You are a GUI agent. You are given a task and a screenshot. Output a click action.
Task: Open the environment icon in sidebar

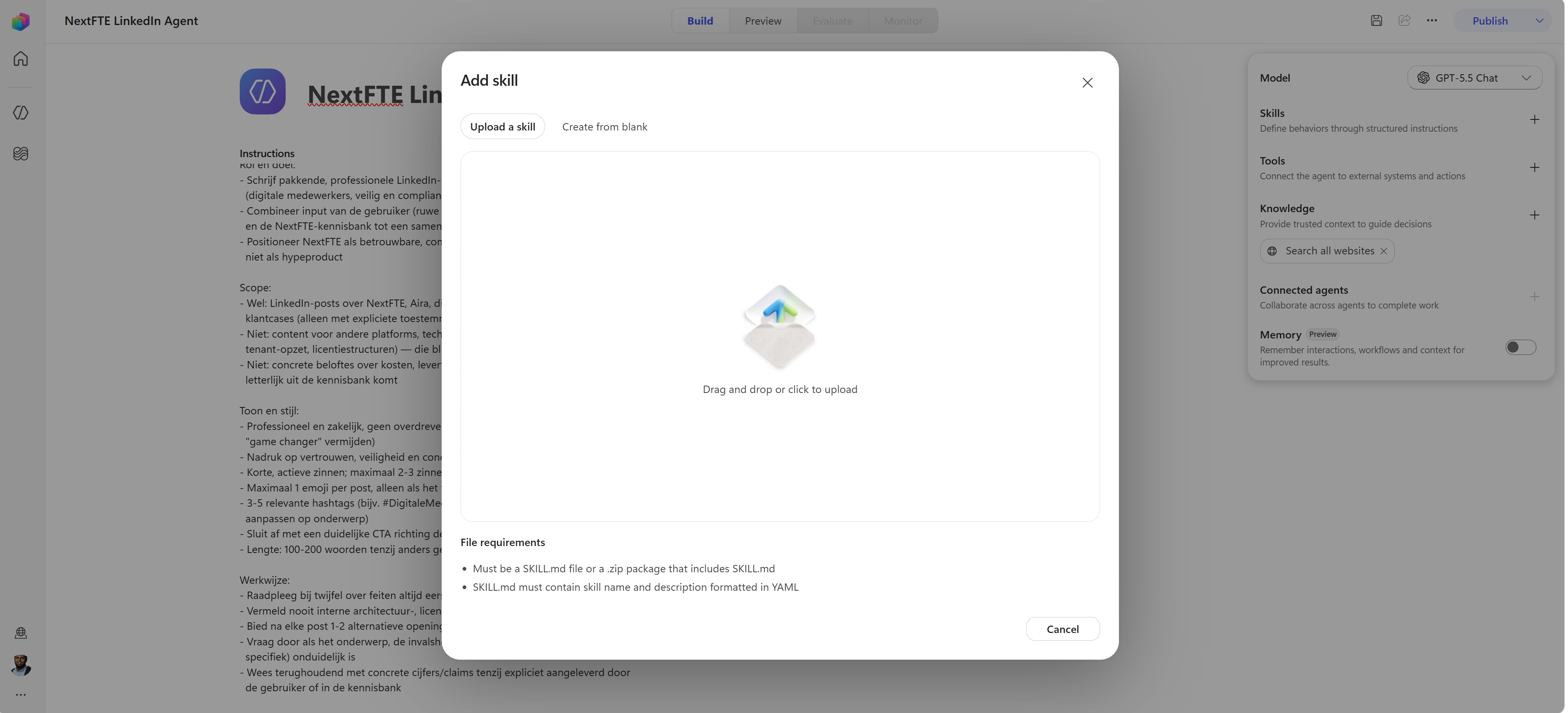21,633
